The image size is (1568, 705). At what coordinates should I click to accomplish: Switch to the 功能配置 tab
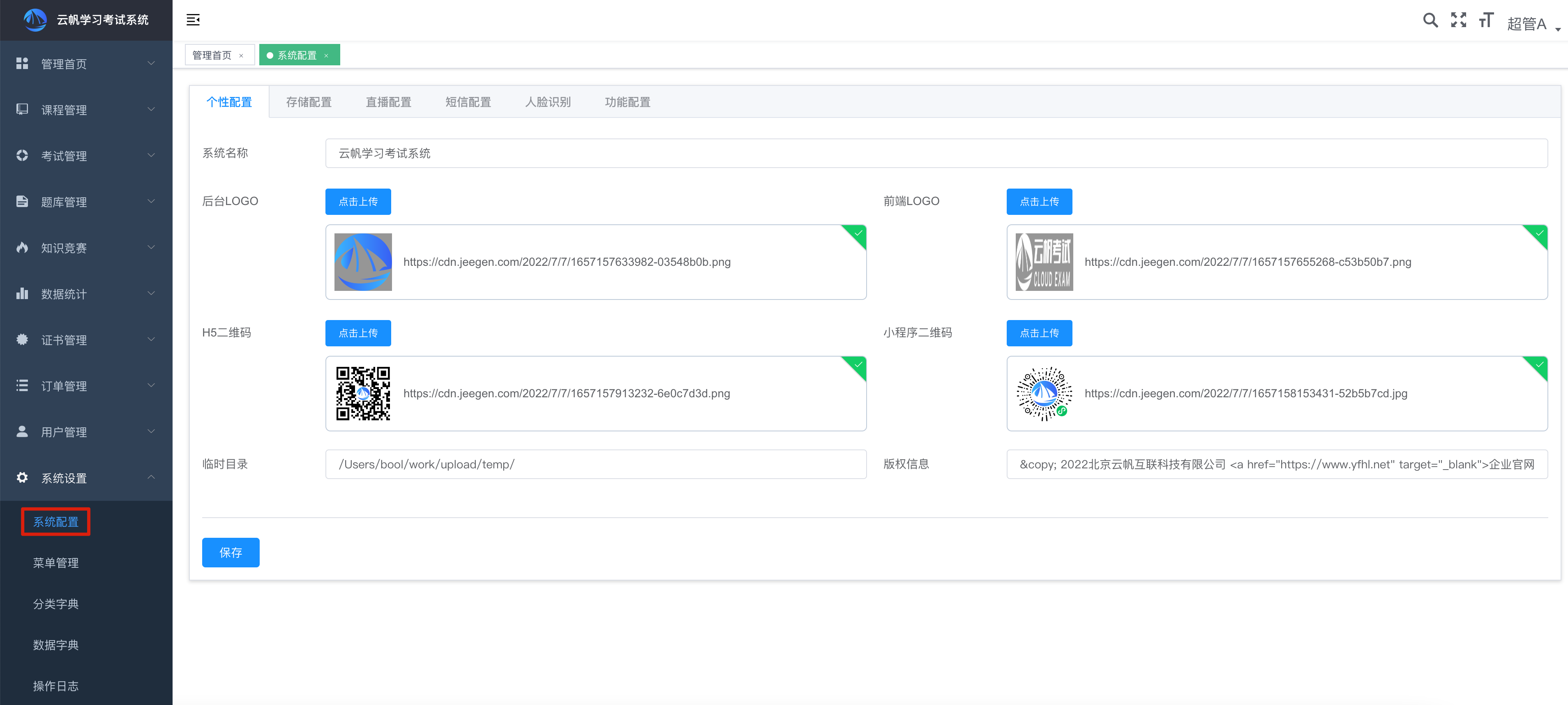627,101
